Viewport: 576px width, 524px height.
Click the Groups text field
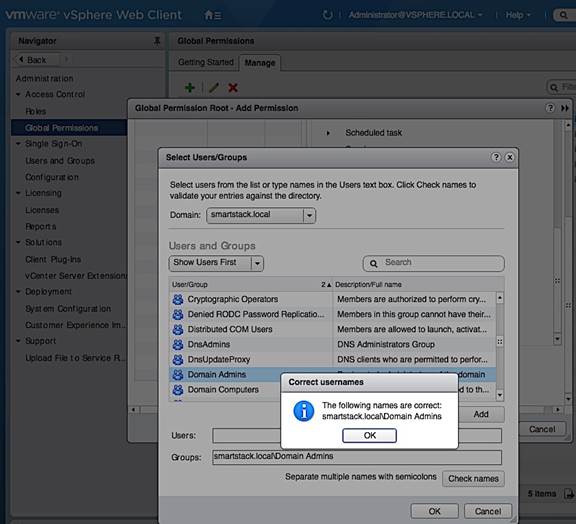coord(357,457)
